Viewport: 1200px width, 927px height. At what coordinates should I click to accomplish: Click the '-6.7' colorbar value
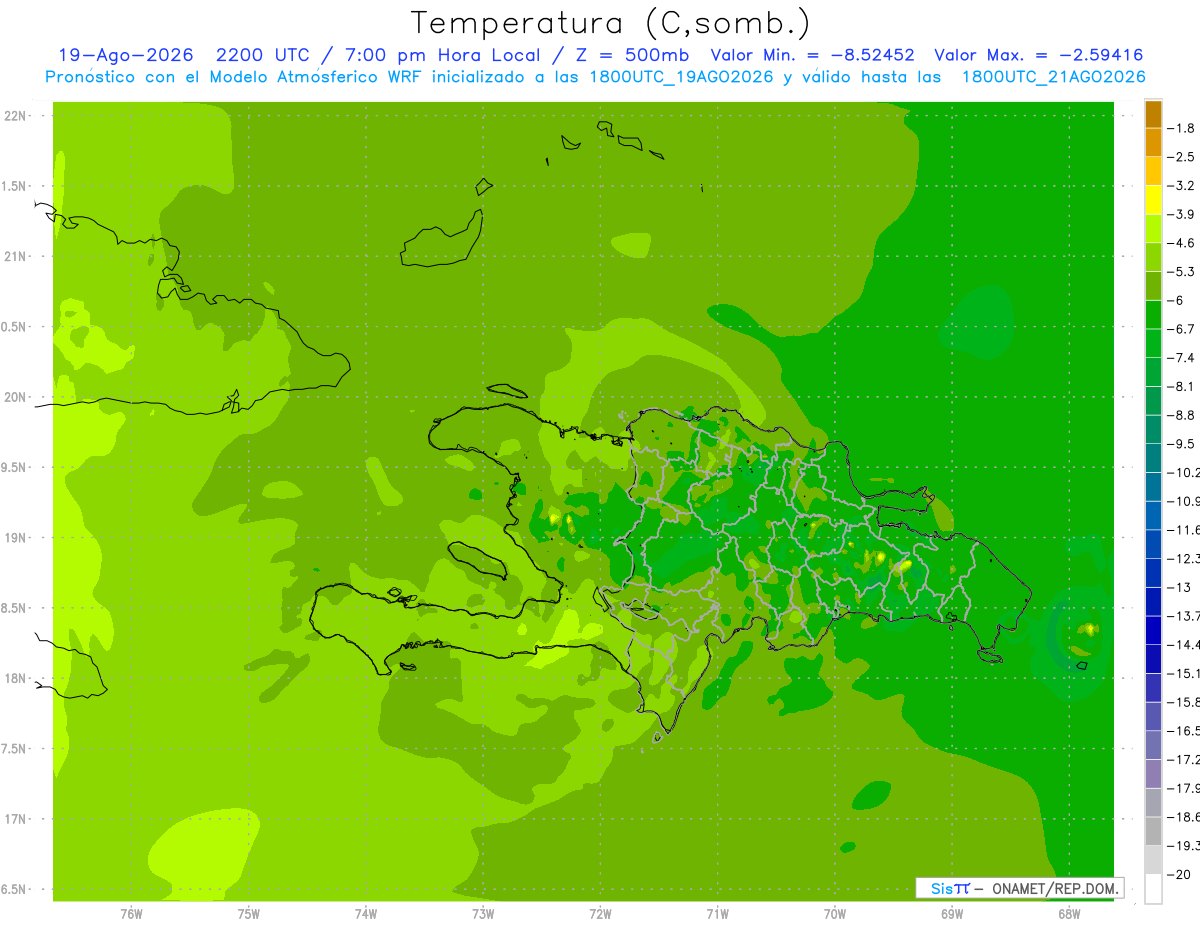tap(1181, 329)
